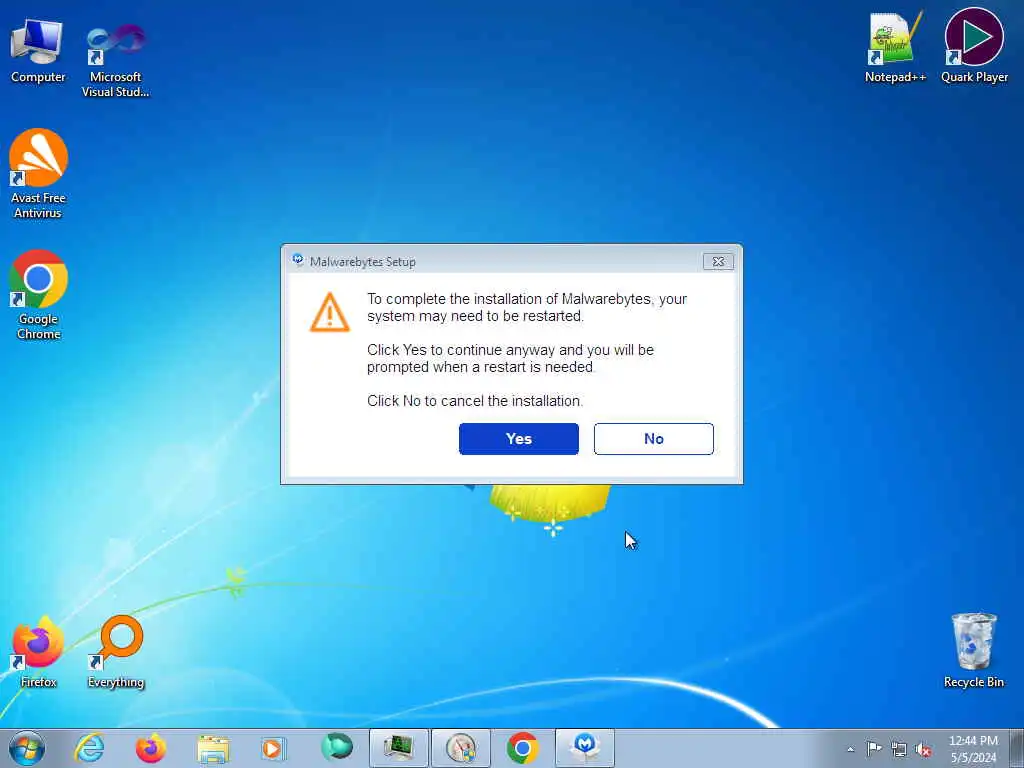Click the Show Desktop strip on the taskbar
The image size is (1024, 768).
1018,748
